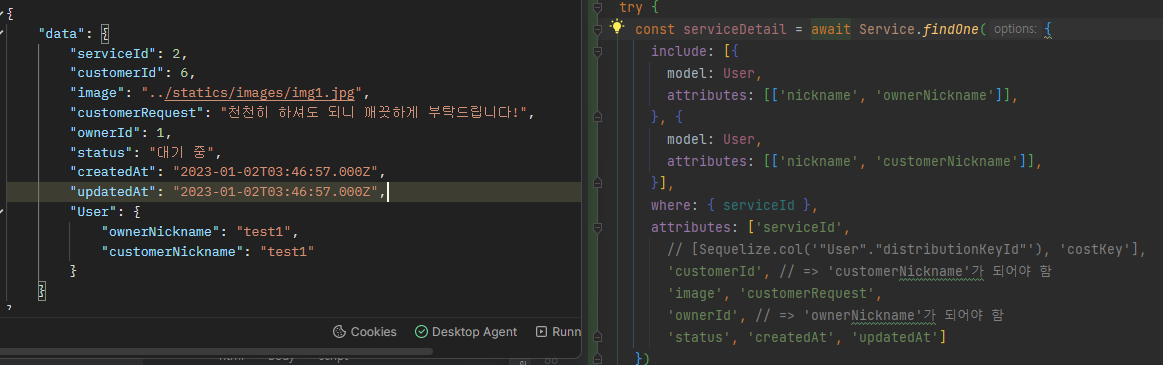Toggle fold marker beside '}],' line

(x=597, y=182)
